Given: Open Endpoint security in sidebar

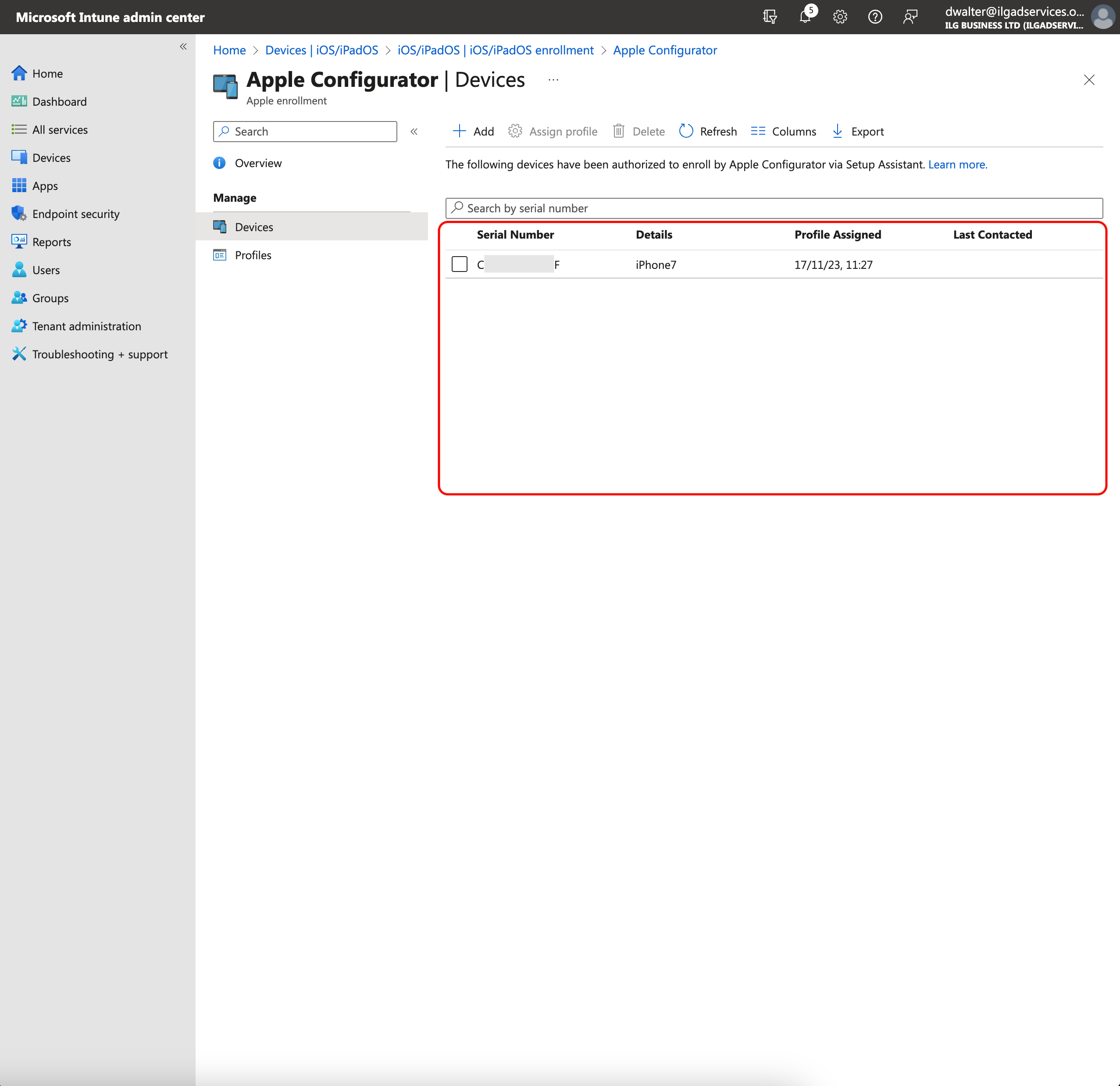Looking at the screenshot, I should tap(75, 214).
